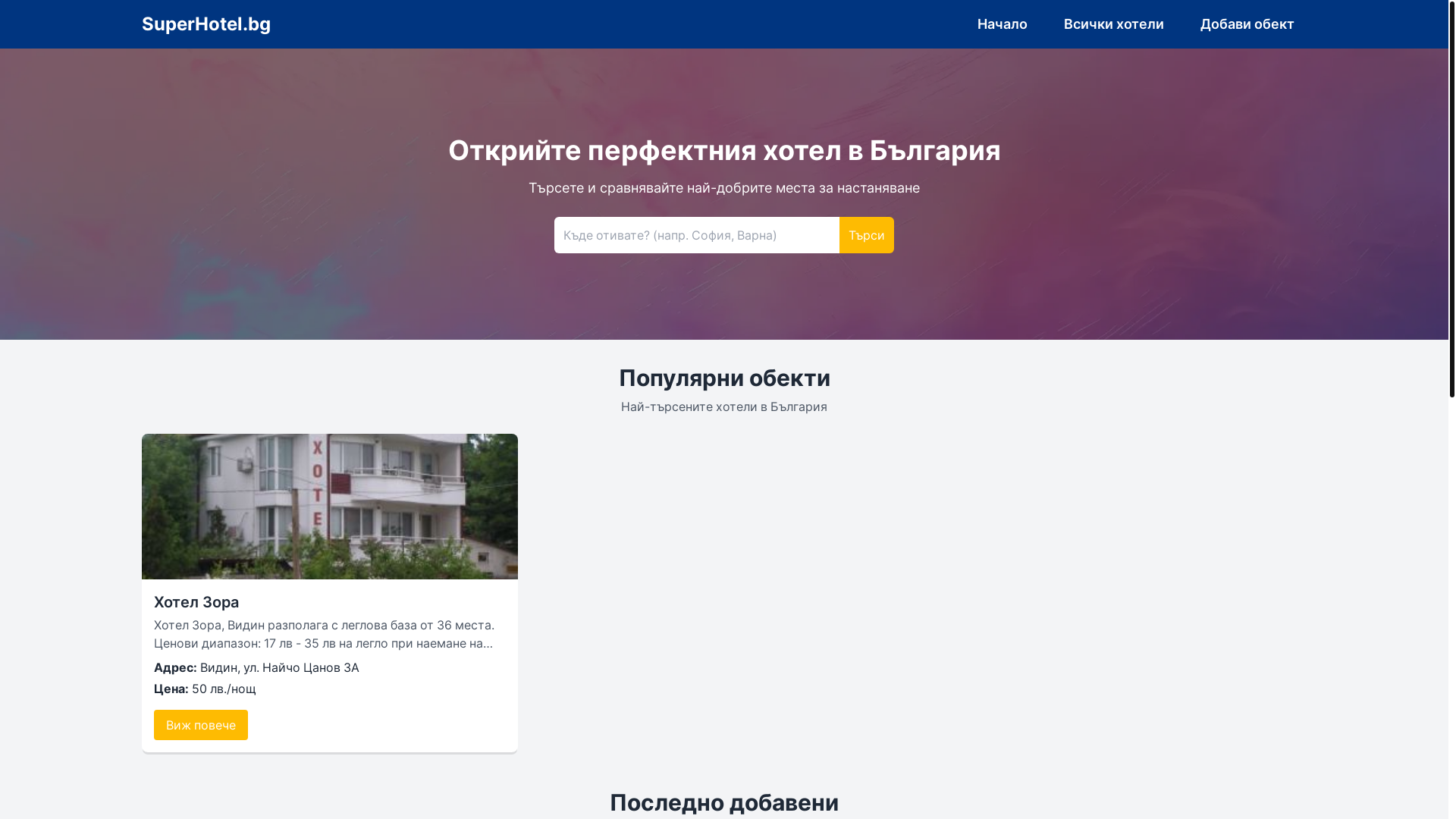Open the Хотел Зора title link
This screenshot has width=1456, height=819.
pyautogui.click(x=196, y=602)
